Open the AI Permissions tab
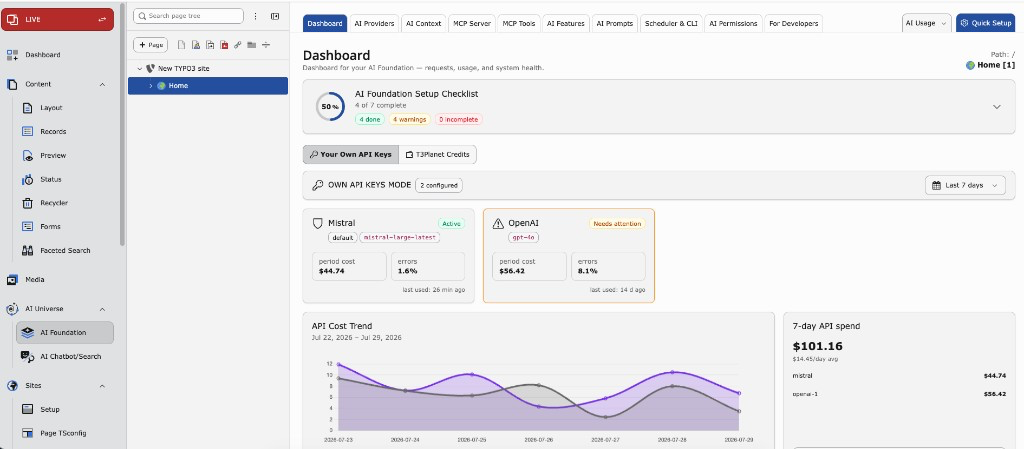The height and width of the screenshot is (449, 1024). coord(733,23)
